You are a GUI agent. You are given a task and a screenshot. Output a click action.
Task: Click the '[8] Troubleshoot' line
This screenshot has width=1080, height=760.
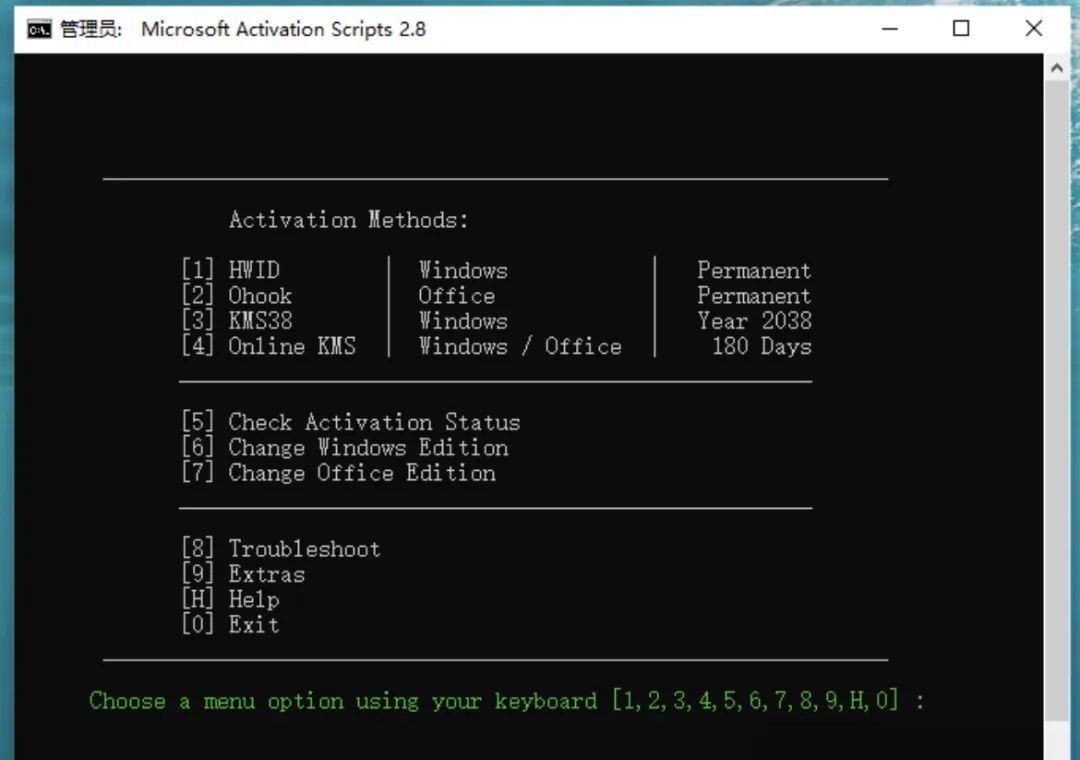click(280, 548)
